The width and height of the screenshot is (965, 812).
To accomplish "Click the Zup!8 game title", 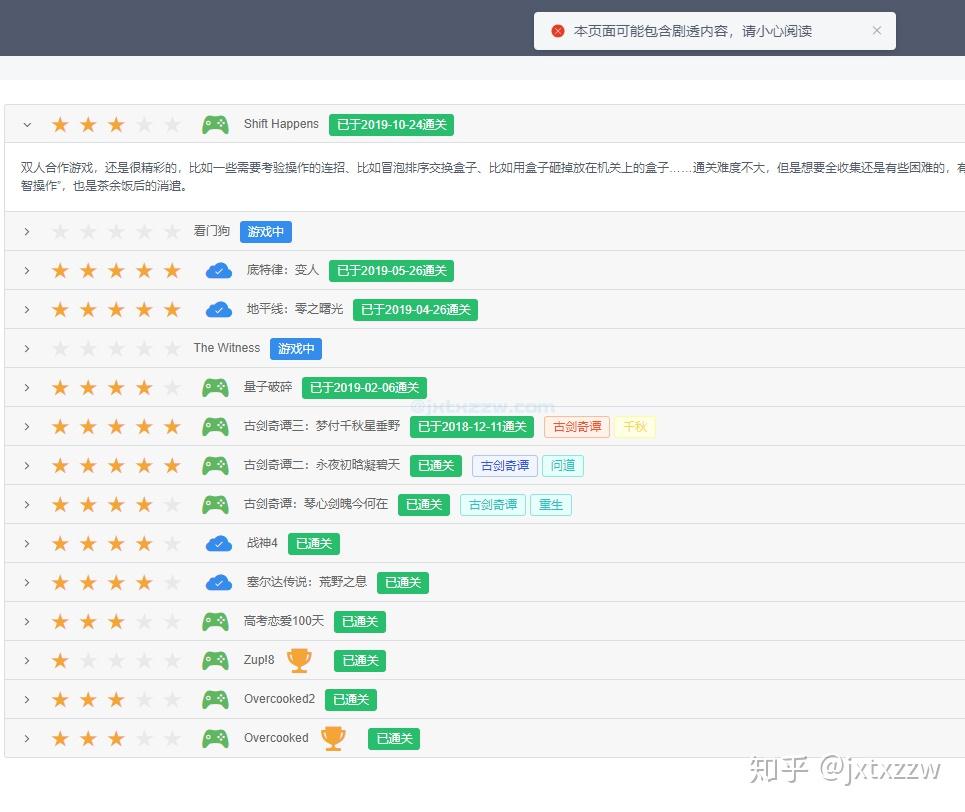I will point(259,660).
